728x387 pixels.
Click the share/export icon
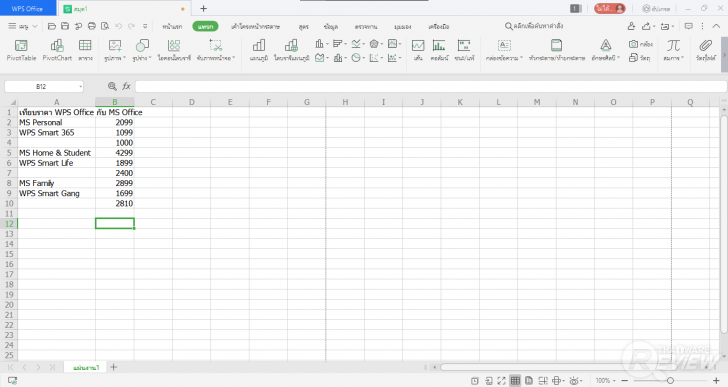click(x=646, y=26)
